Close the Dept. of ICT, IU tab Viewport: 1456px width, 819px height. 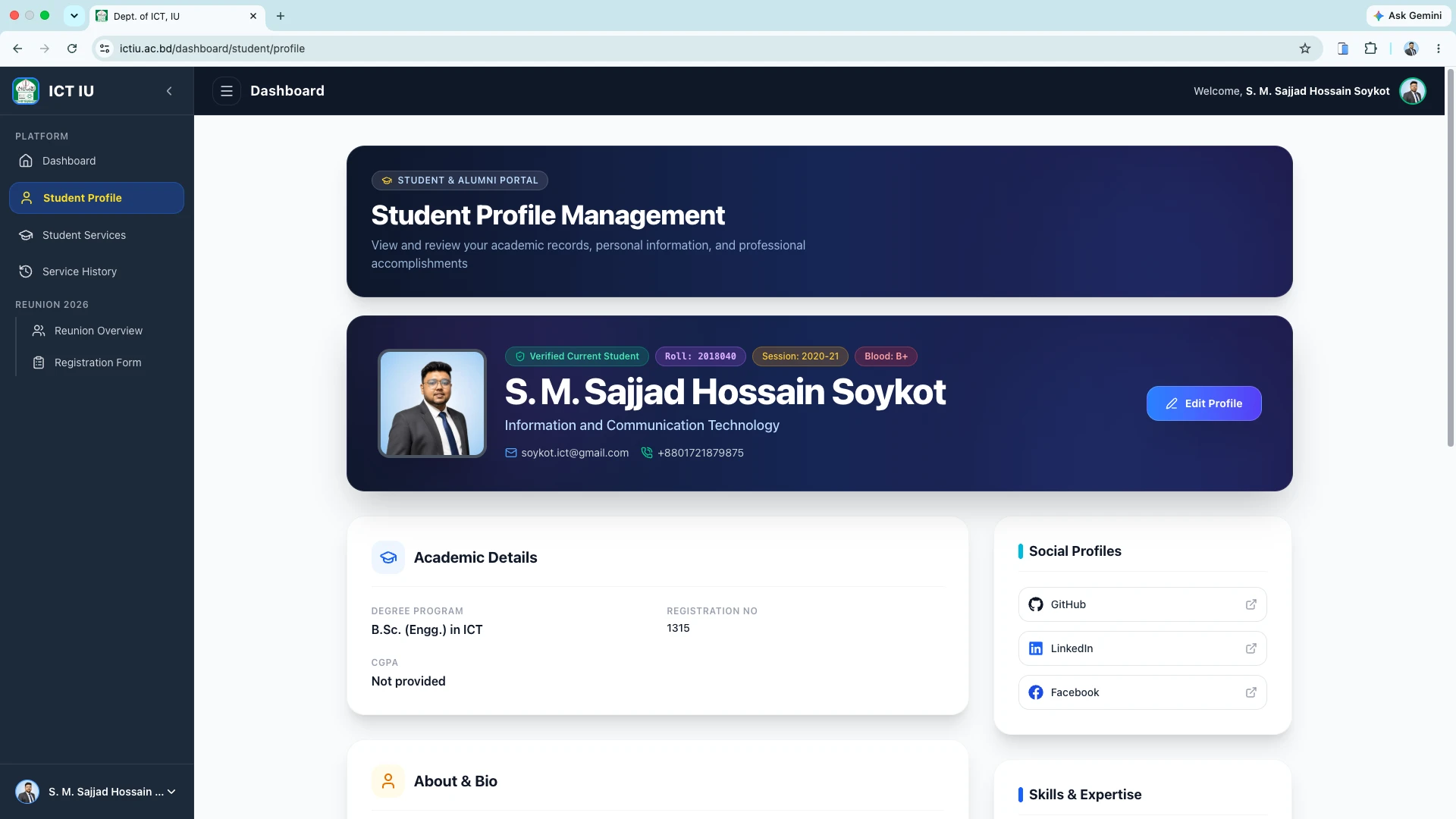(253, 16)
